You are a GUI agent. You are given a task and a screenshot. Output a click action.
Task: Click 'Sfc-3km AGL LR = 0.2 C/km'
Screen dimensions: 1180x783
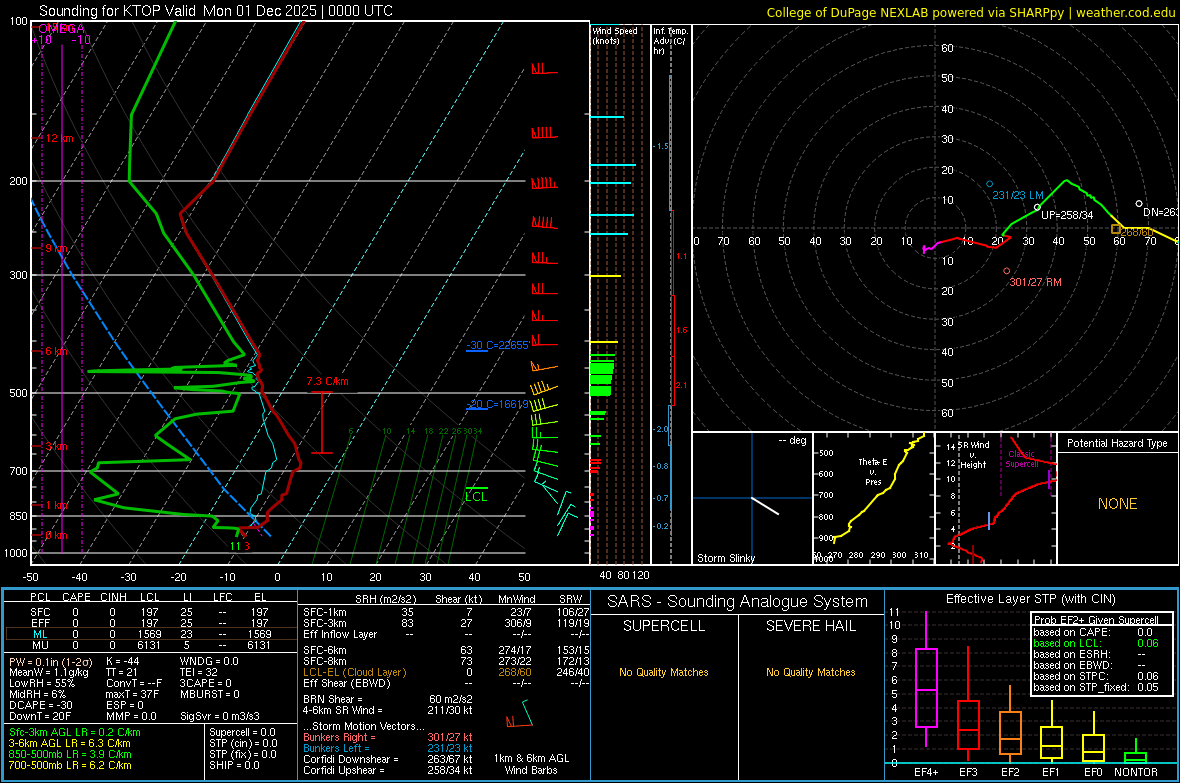[x=75, y=732]
